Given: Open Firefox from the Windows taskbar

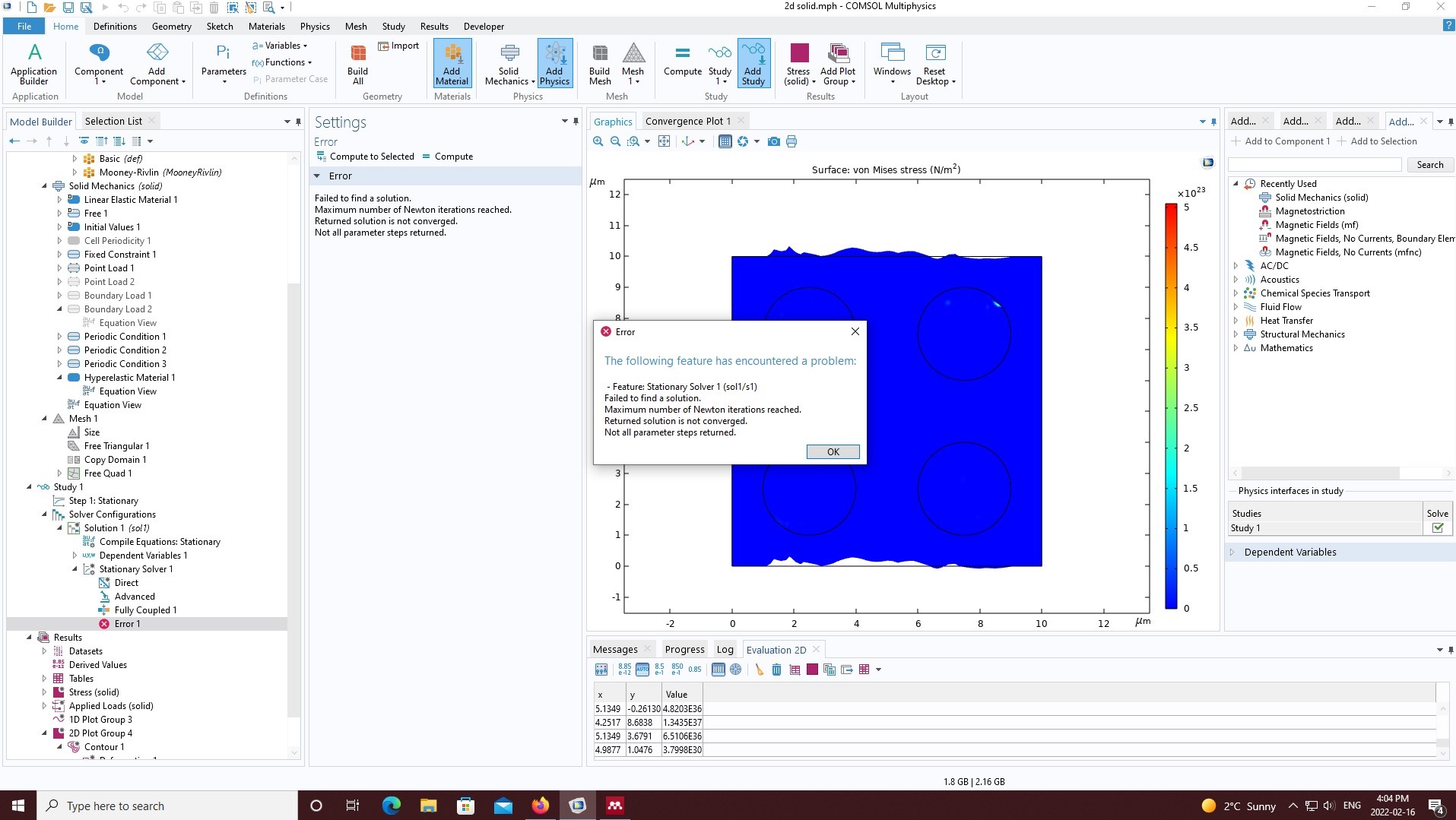Looking at the screenshot, I should [540, 806].
